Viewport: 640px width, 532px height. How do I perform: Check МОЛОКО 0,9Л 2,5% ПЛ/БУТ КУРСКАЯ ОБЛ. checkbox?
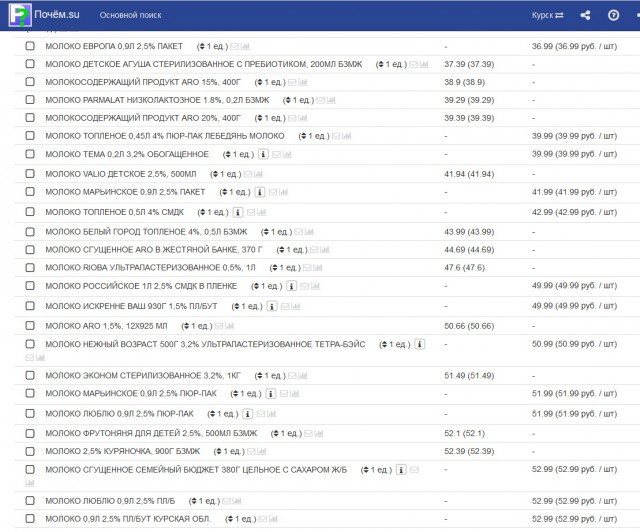click(30, 519)
